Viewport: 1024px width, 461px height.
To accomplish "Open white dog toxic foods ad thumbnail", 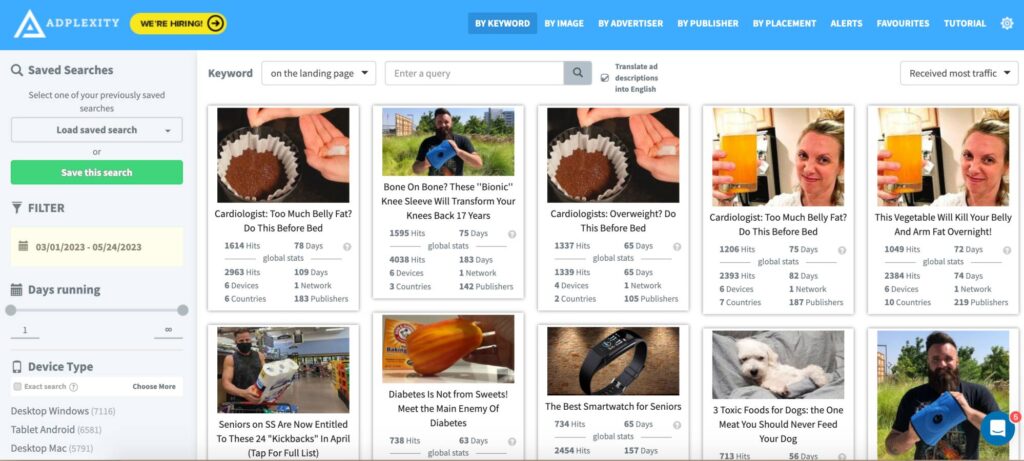I will [x=778, y=364].
